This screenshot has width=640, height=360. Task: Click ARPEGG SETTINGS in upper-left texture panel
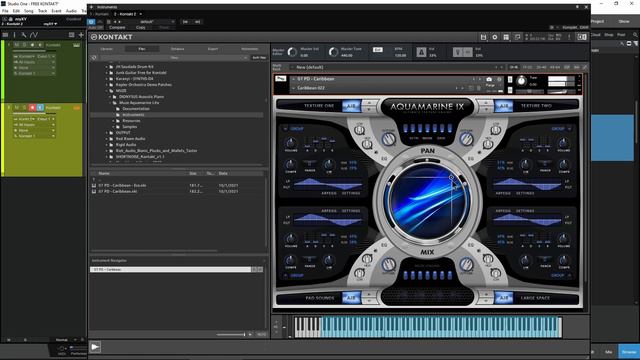340,193
